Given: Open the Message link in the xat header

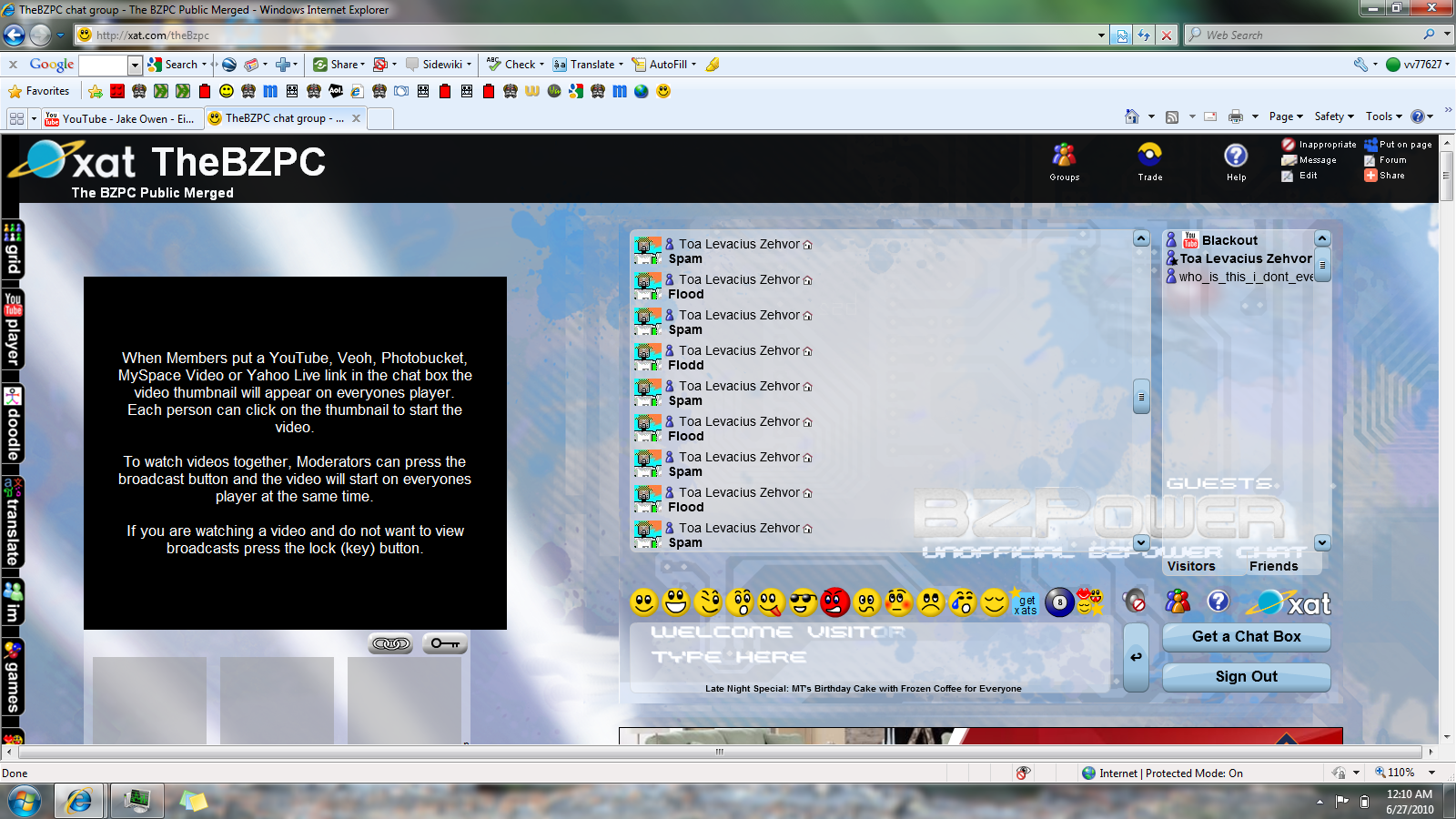Looking at the screenshot, I should [x=1309, y=160].
